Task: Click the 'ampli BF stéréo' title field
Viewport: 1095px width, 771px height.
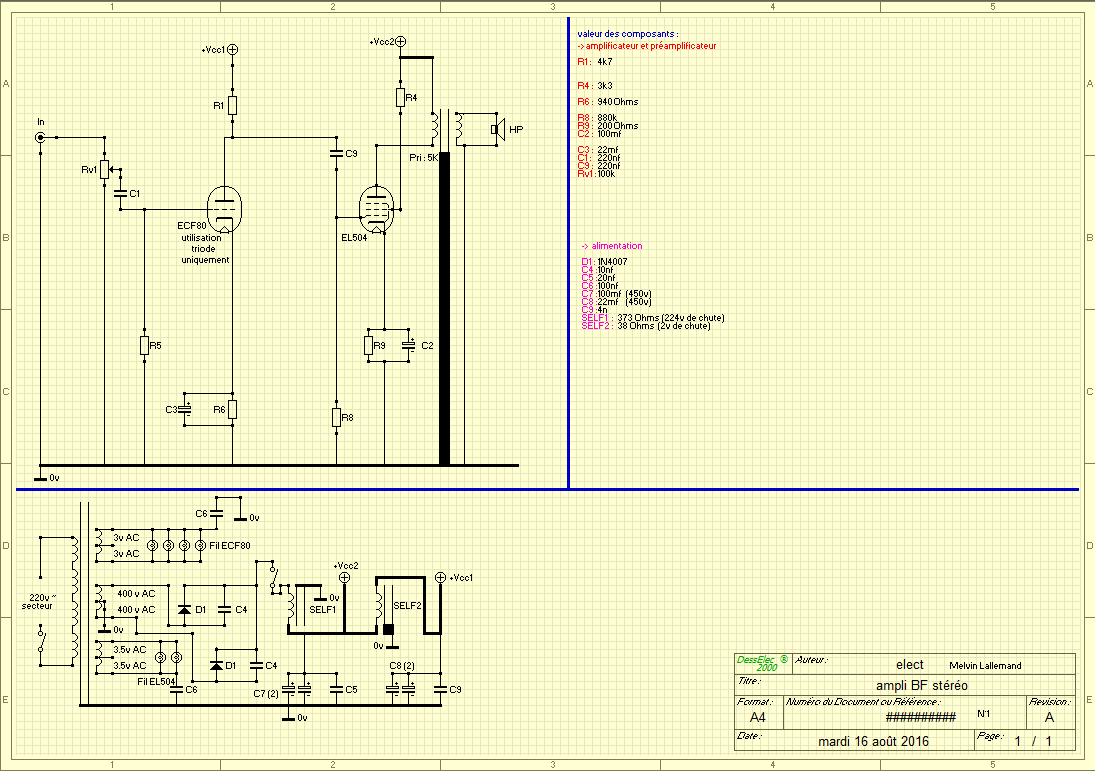Action: tap(922, 685)
